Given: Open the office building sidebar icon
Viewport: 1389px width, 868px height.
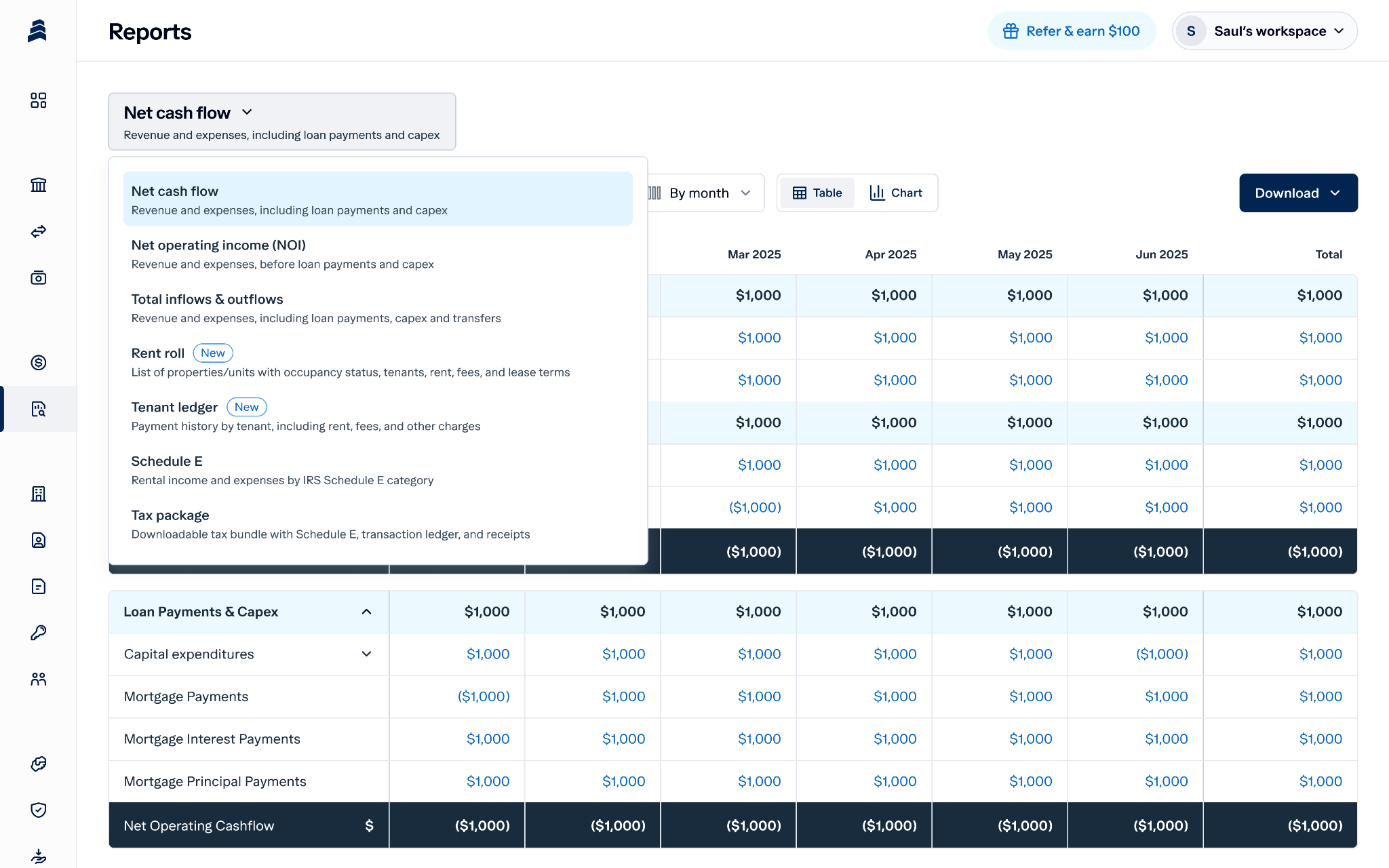Looking at the screenshot, I should pos(39,494).
